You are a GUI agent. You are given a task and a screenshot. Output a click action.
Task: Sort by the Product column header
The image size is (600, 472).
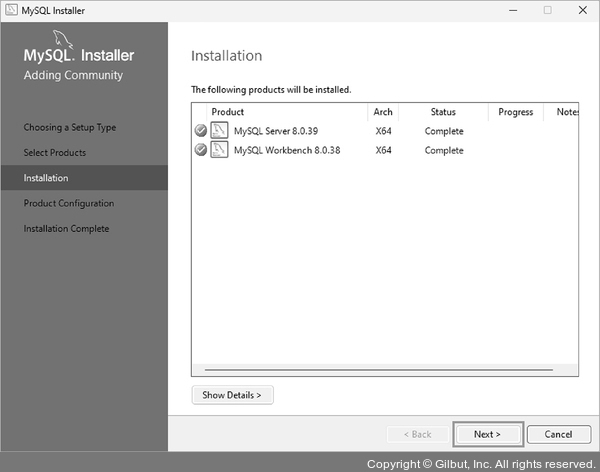tap(228, 112)
